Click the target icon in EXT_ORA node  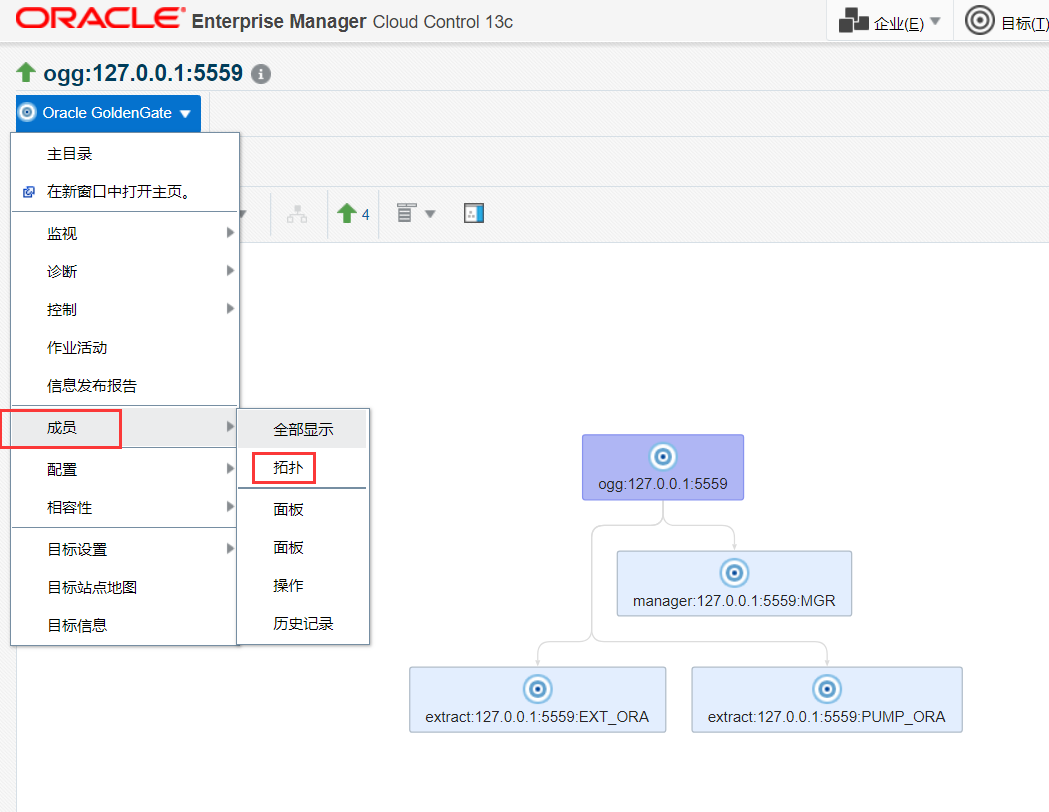tap(537, 689)
